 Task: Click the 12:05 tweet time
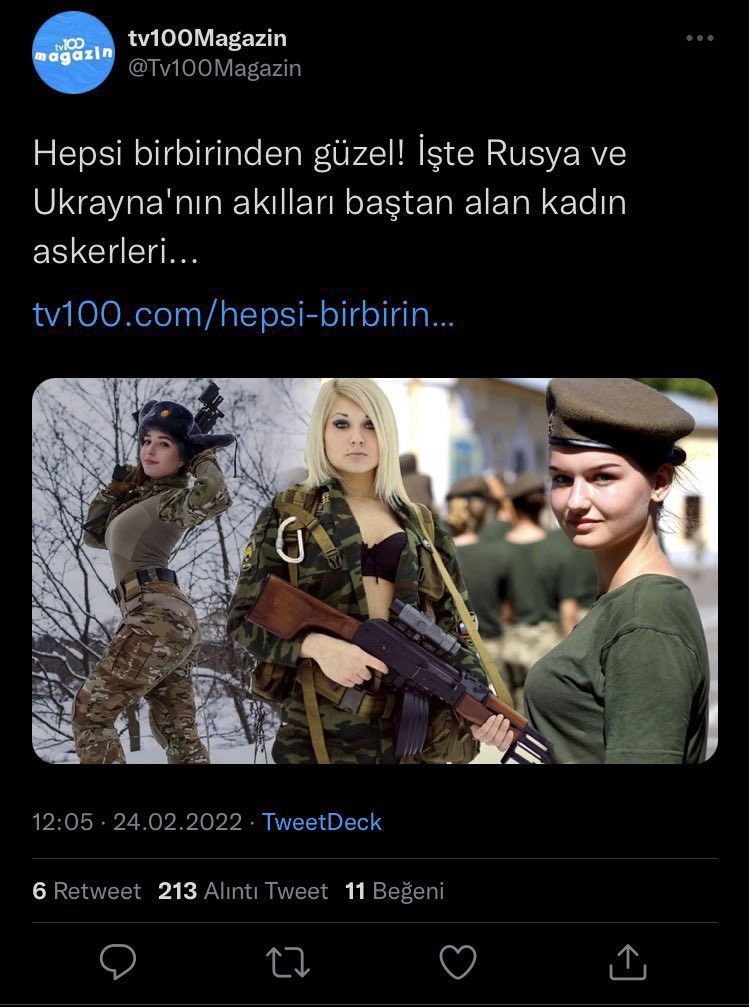pos(63,822)
